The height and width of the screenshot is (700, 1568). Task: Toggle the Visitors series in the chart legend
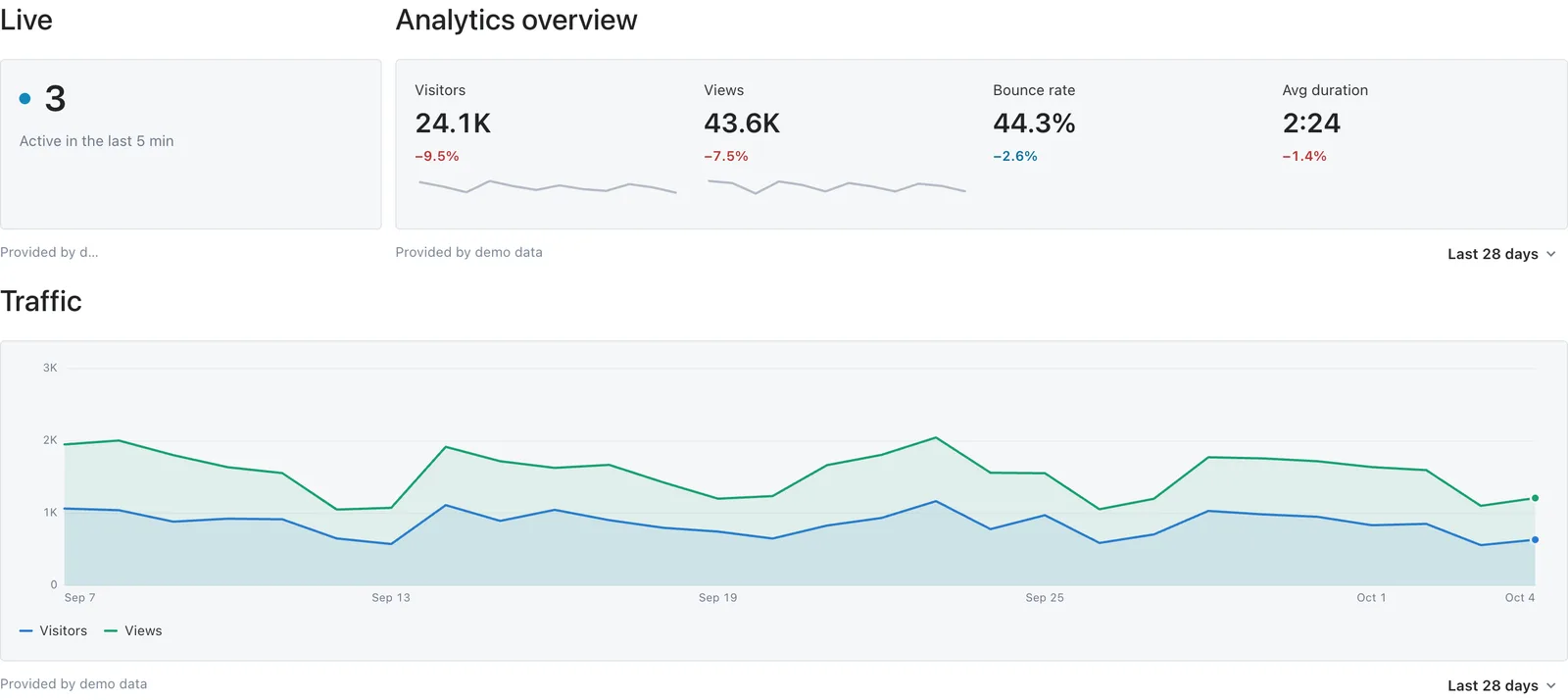click(x=54, y=630)
